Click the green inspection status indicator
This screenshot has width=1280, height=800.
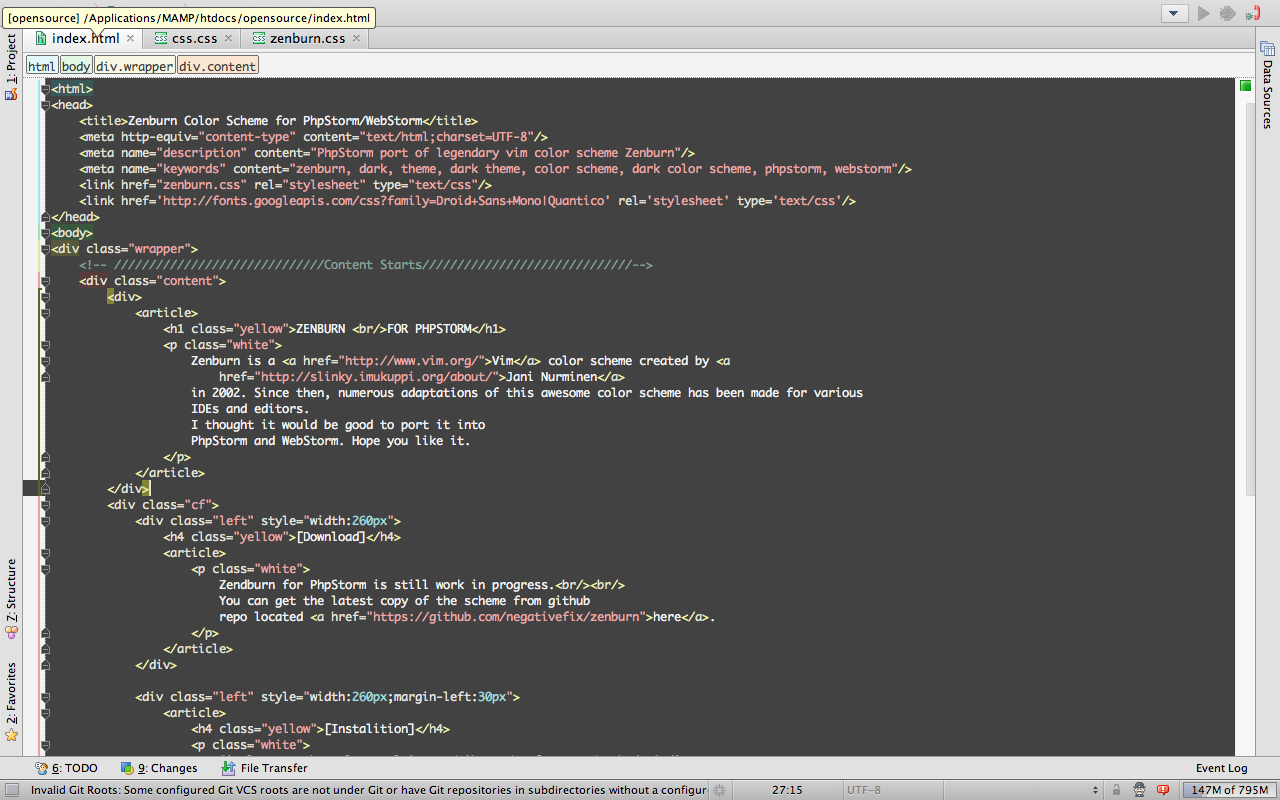[x=1245, y=86]
